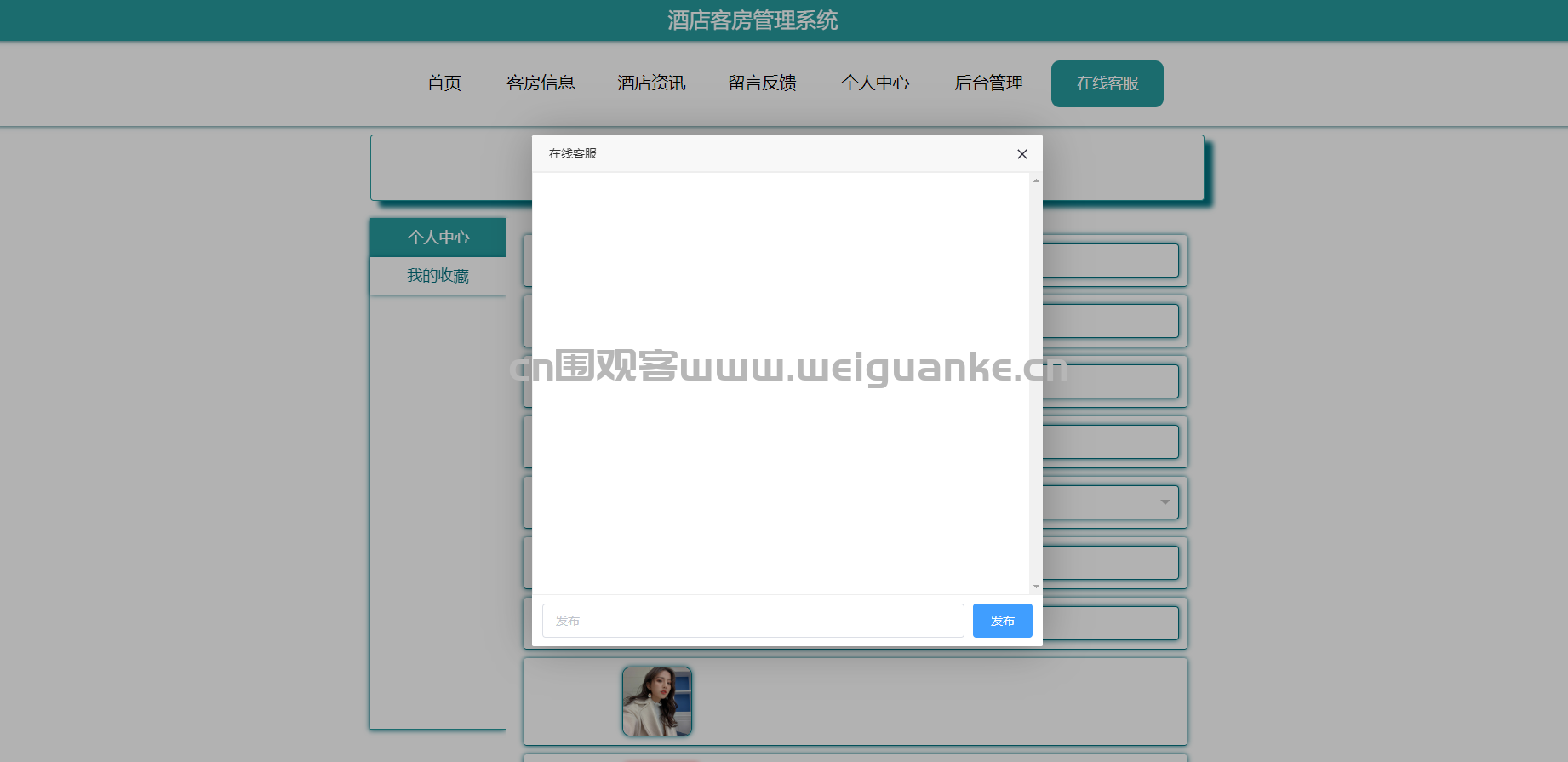The width and height of the screenshot is (1568, 762).
Task: Select the 个人中心 tab in the left sidebar
Action: click(438, 238)
